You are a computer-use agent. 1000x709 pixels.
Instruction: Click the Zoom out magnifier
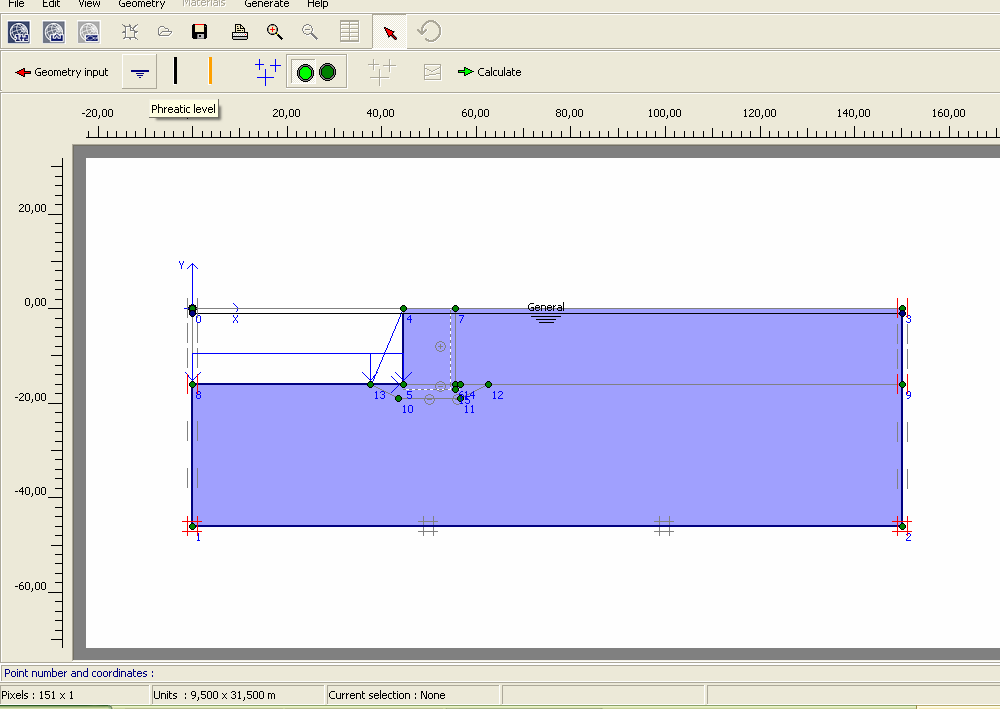(x=310, y=32)
